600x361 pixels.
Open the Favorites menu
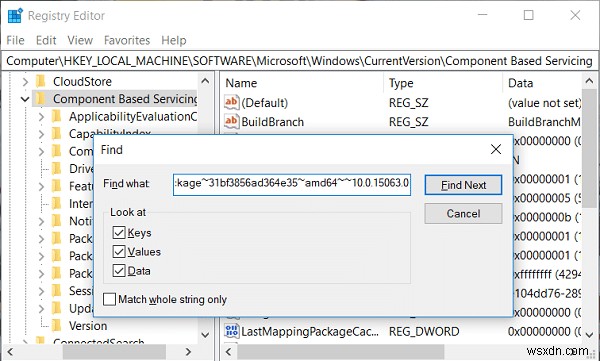(127, 40)
